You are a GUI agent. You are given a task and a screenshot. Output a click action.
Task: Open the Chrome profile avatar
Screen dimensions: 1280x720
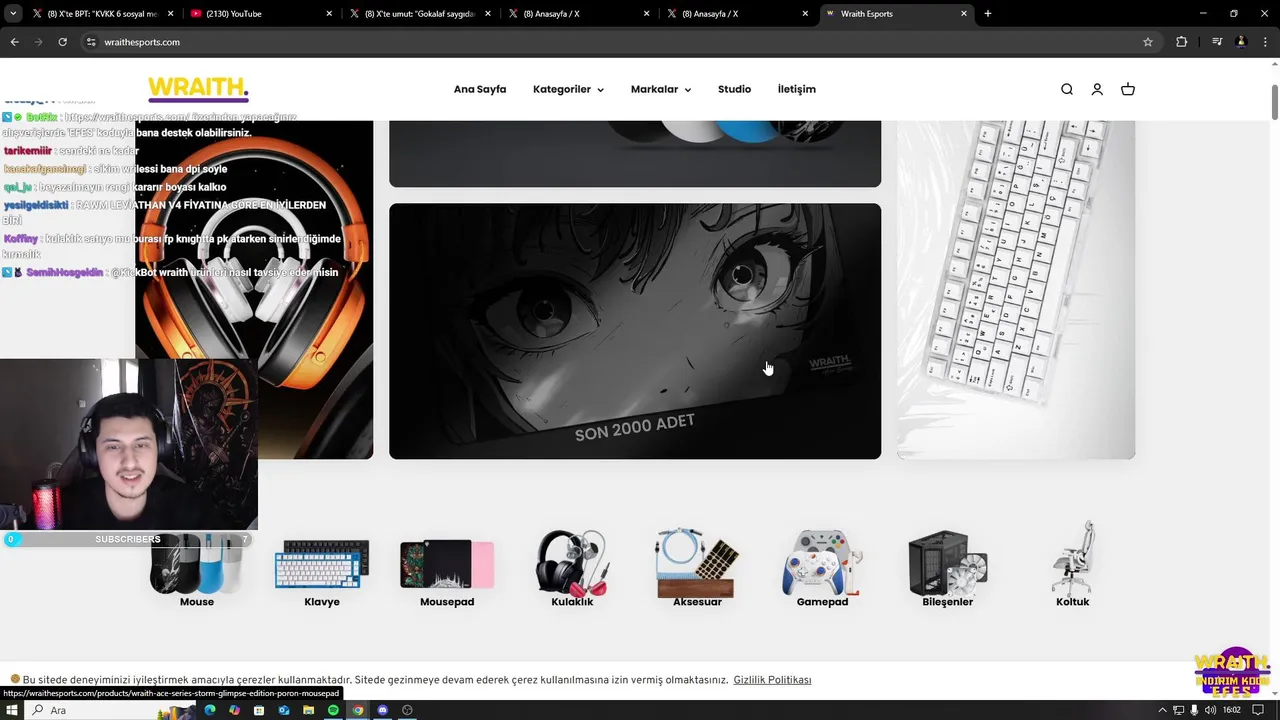tap(1241, 42)
